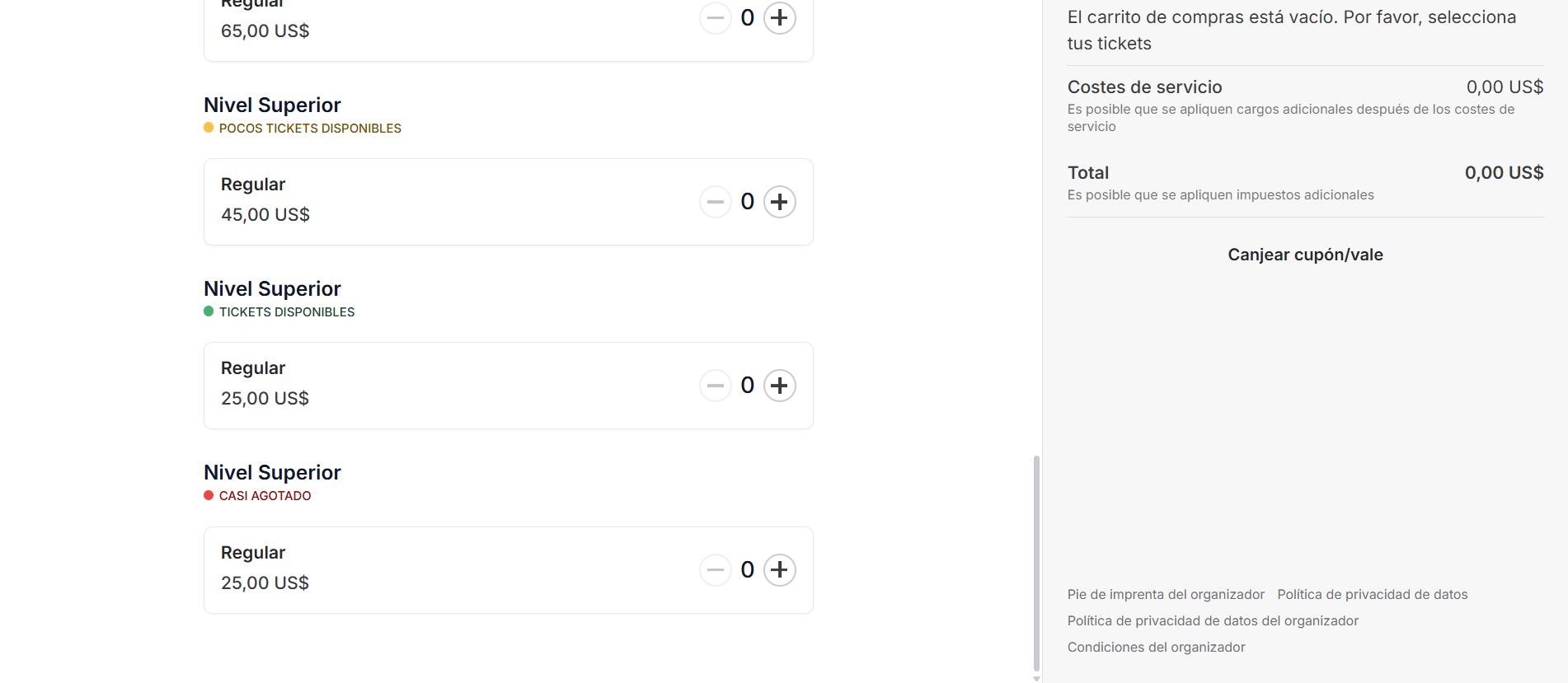This screenshot has width=1568, height=683.
Task: Decrease quantity of the 65,00 US$ ticket
Action: 715,18
